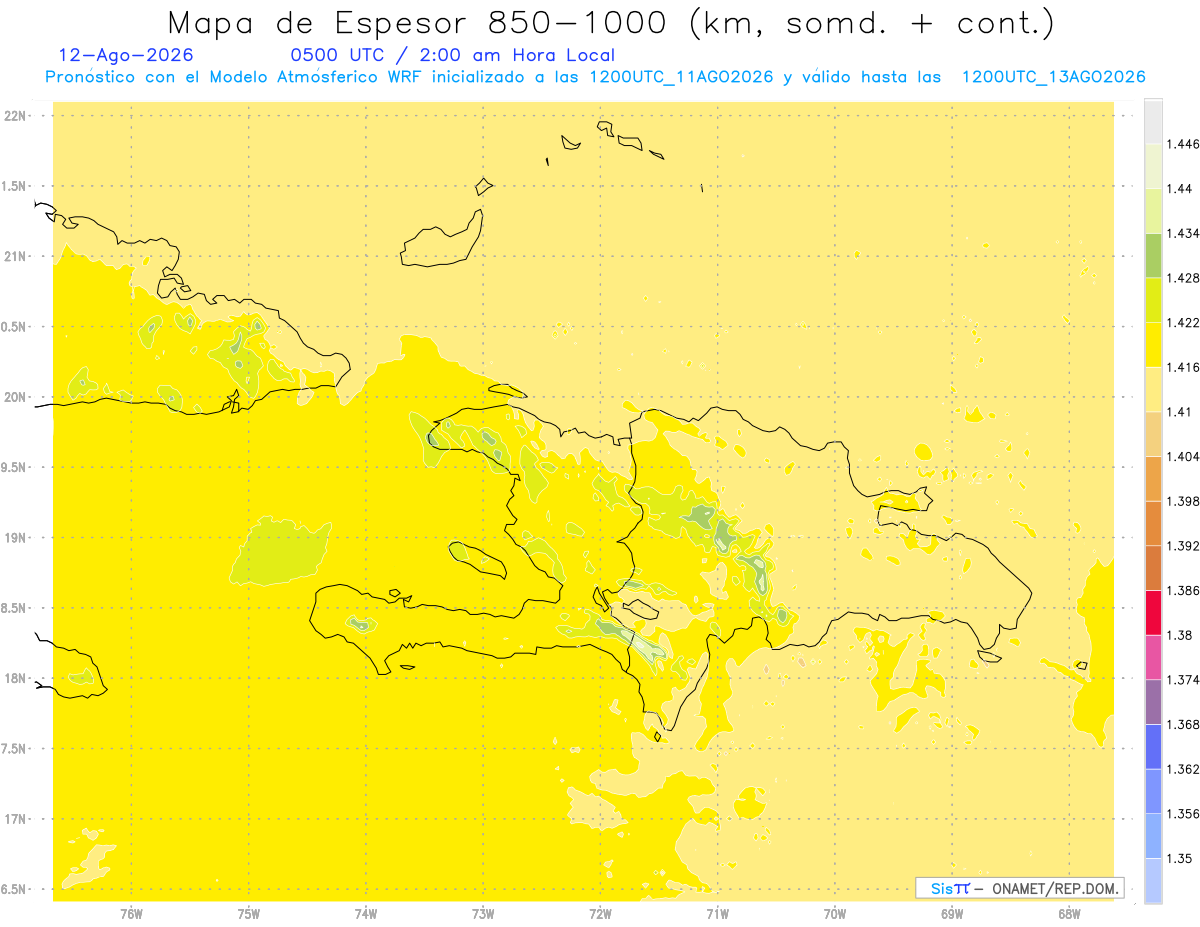Click the legend value "1.356"
Screen dimensions: 1200x927
coord(1183,814)
